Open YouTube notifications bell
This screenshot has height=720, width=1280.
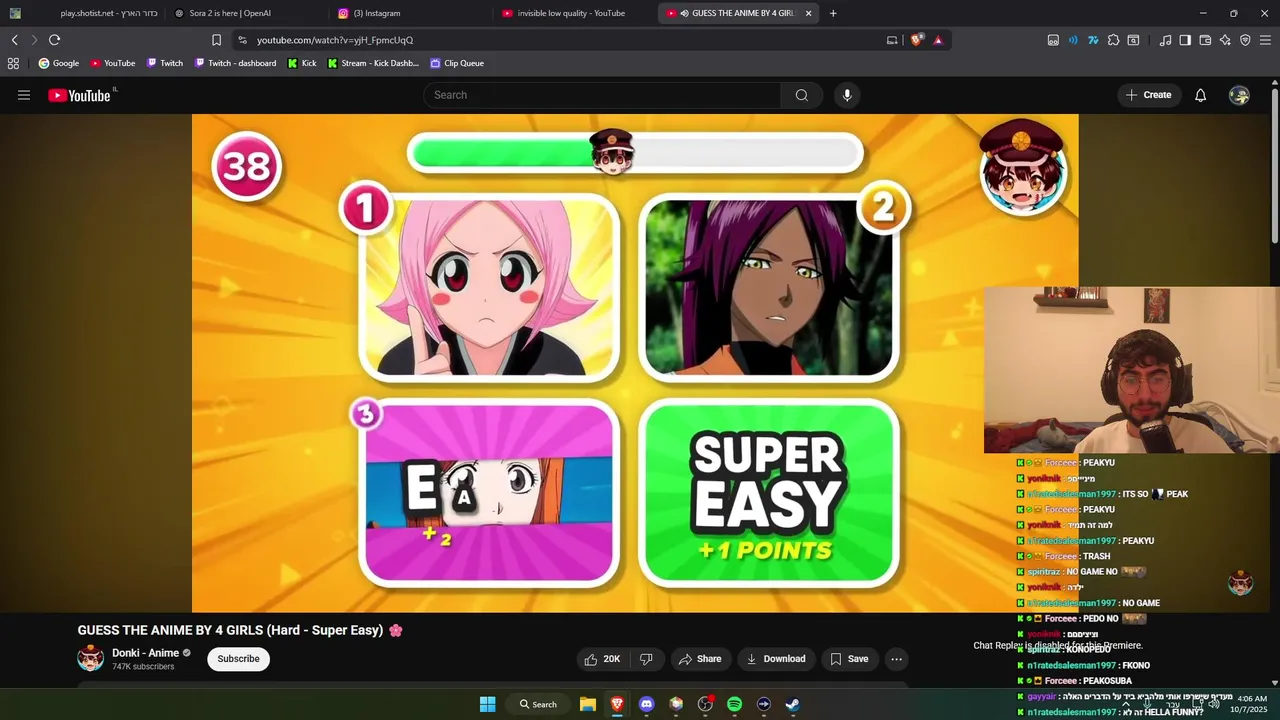(x=1200, y=95)
